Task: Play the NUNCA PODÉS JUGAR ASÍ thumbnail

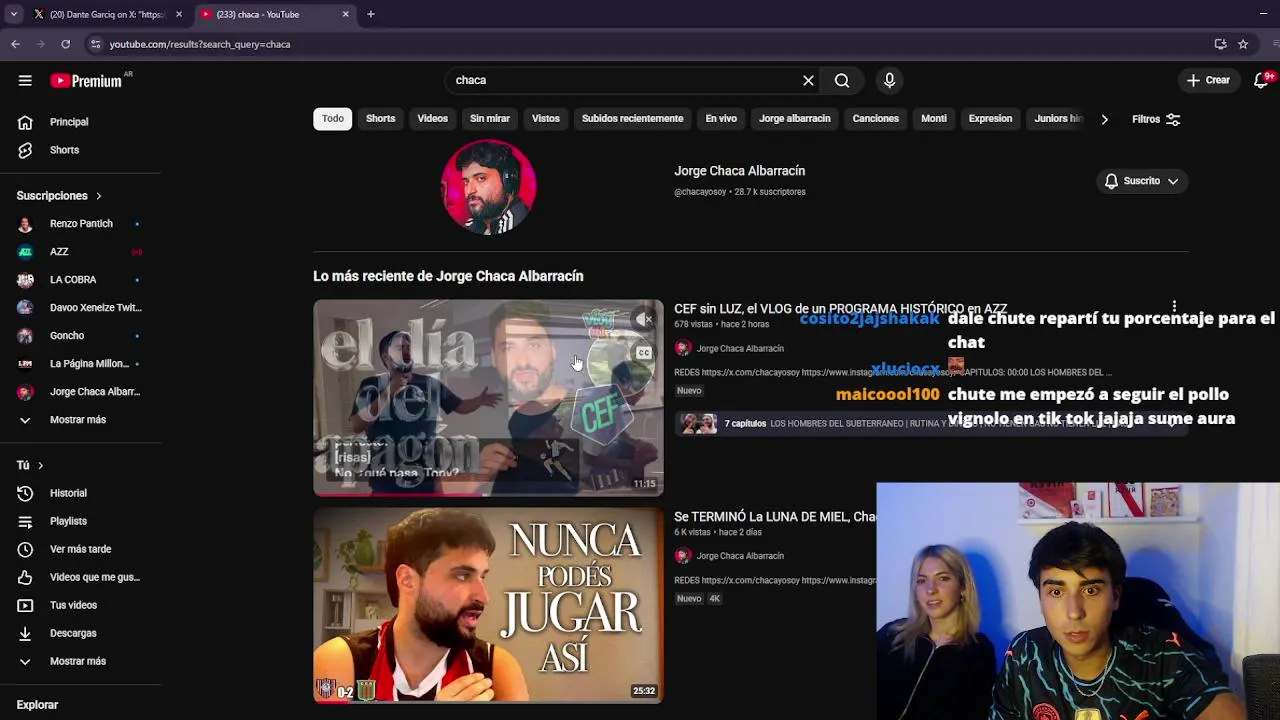Action: pyautogui.click(x=488, y=605)
